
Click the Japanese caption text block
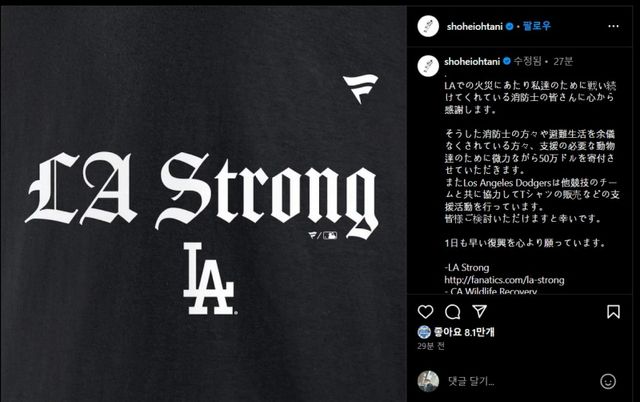[x=531, y=164]
